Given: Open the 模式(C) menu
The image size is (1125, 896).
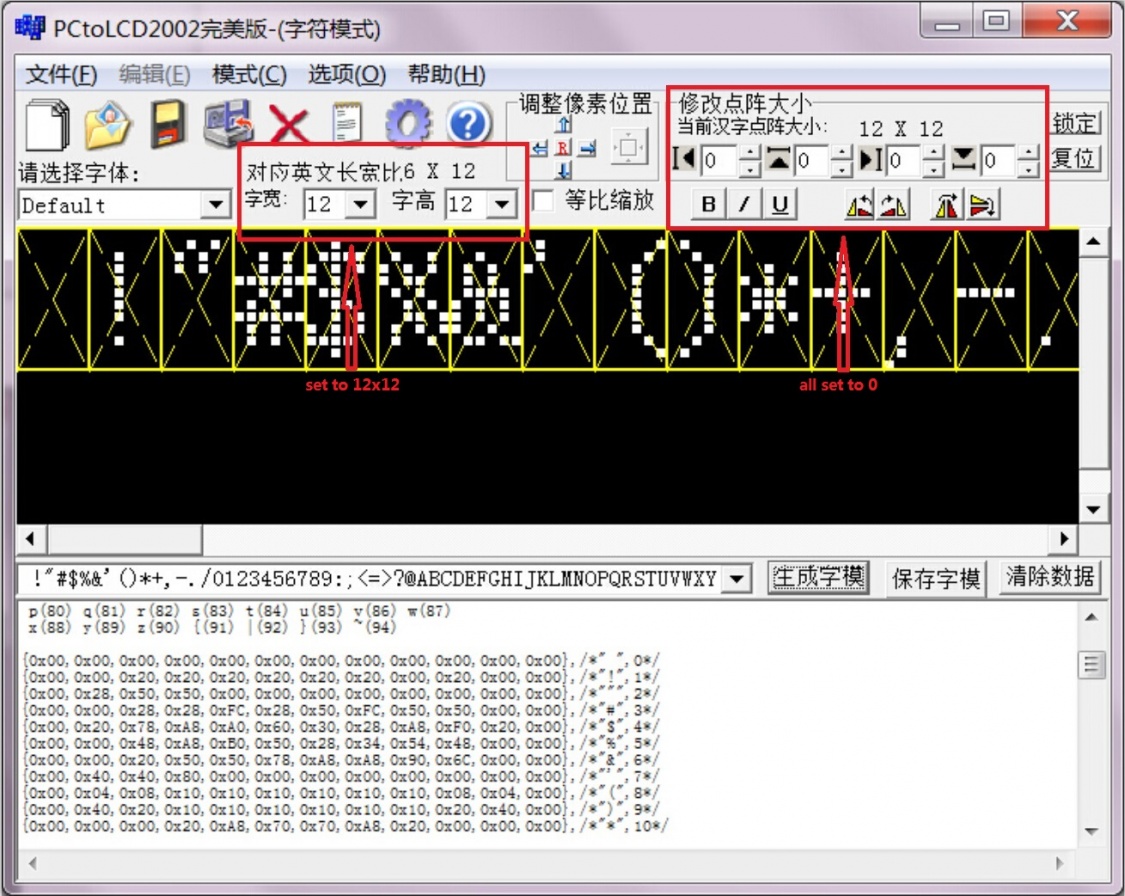Looking at the screenshot, I should click(x=249, y=75).
